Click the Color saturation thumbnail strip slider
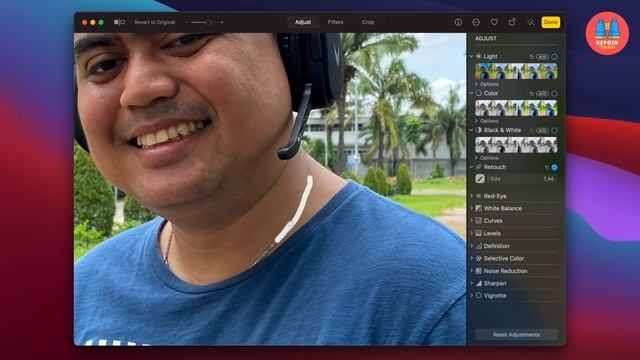Image resolution: width=640 pixels, height=360 pixels. (x=516, y=108)
